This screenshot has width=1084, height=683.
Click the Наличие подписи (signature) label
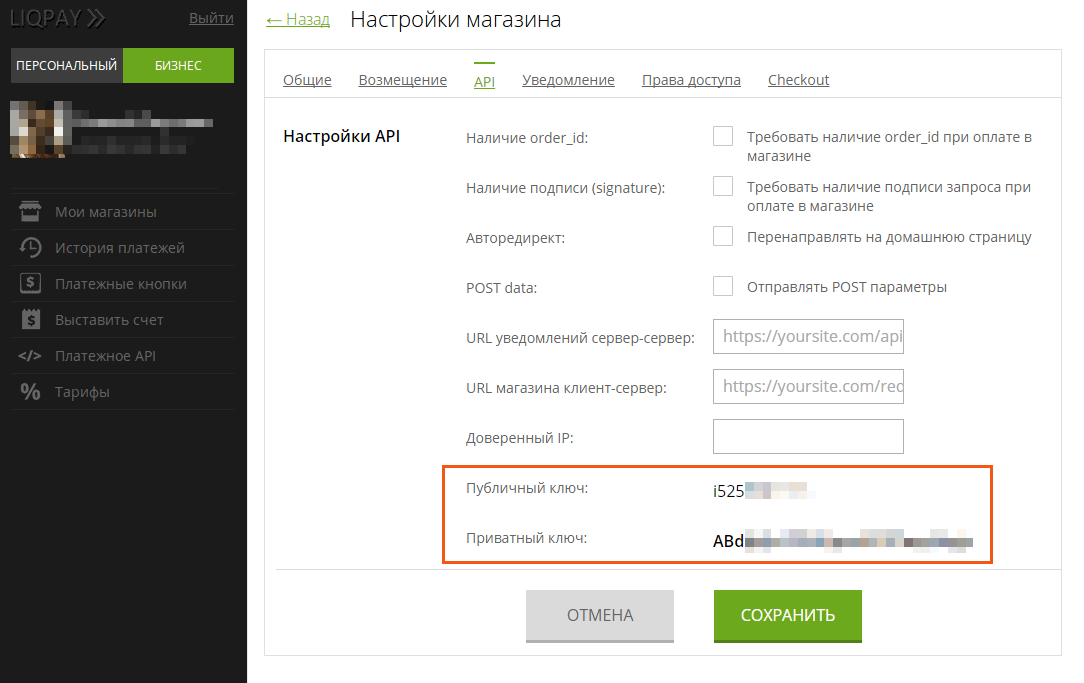[x=565, y=188]
